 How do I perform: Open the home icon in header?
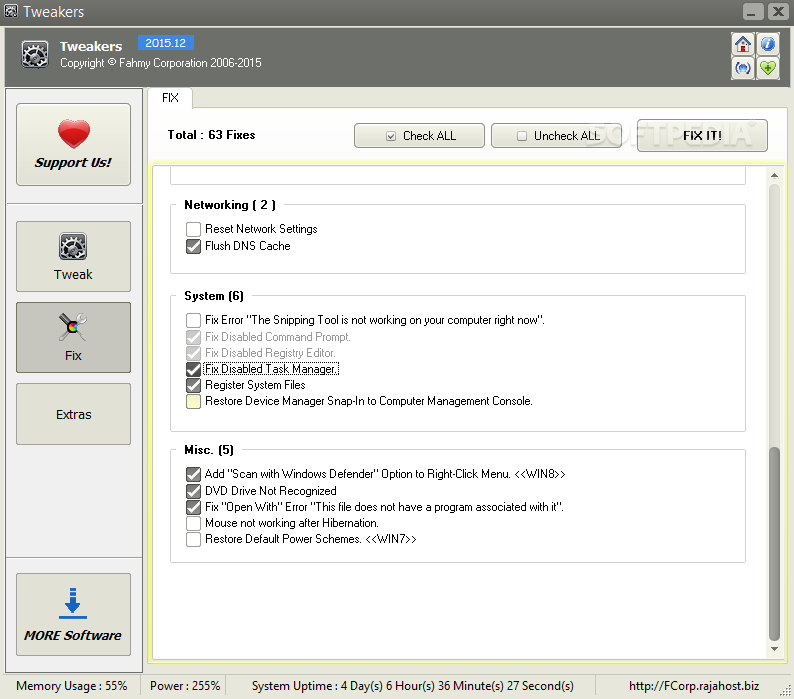[742, 44]
